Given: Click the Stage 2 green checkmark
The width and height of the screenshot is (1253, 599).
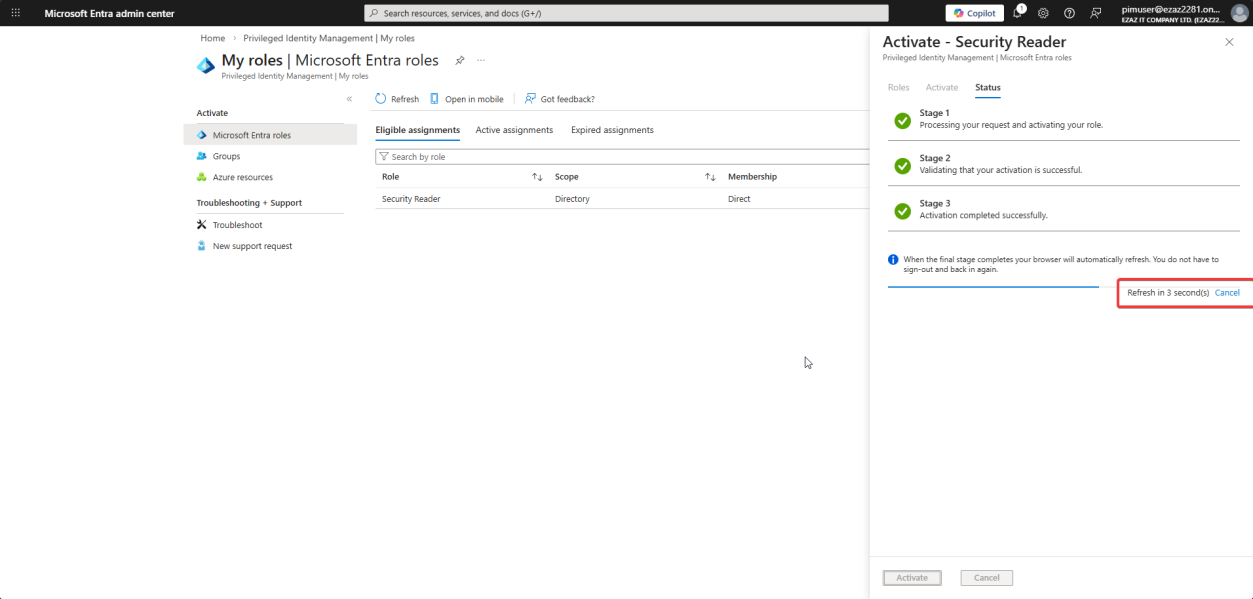Looking at the screenshot, I should tap(902, 165).
